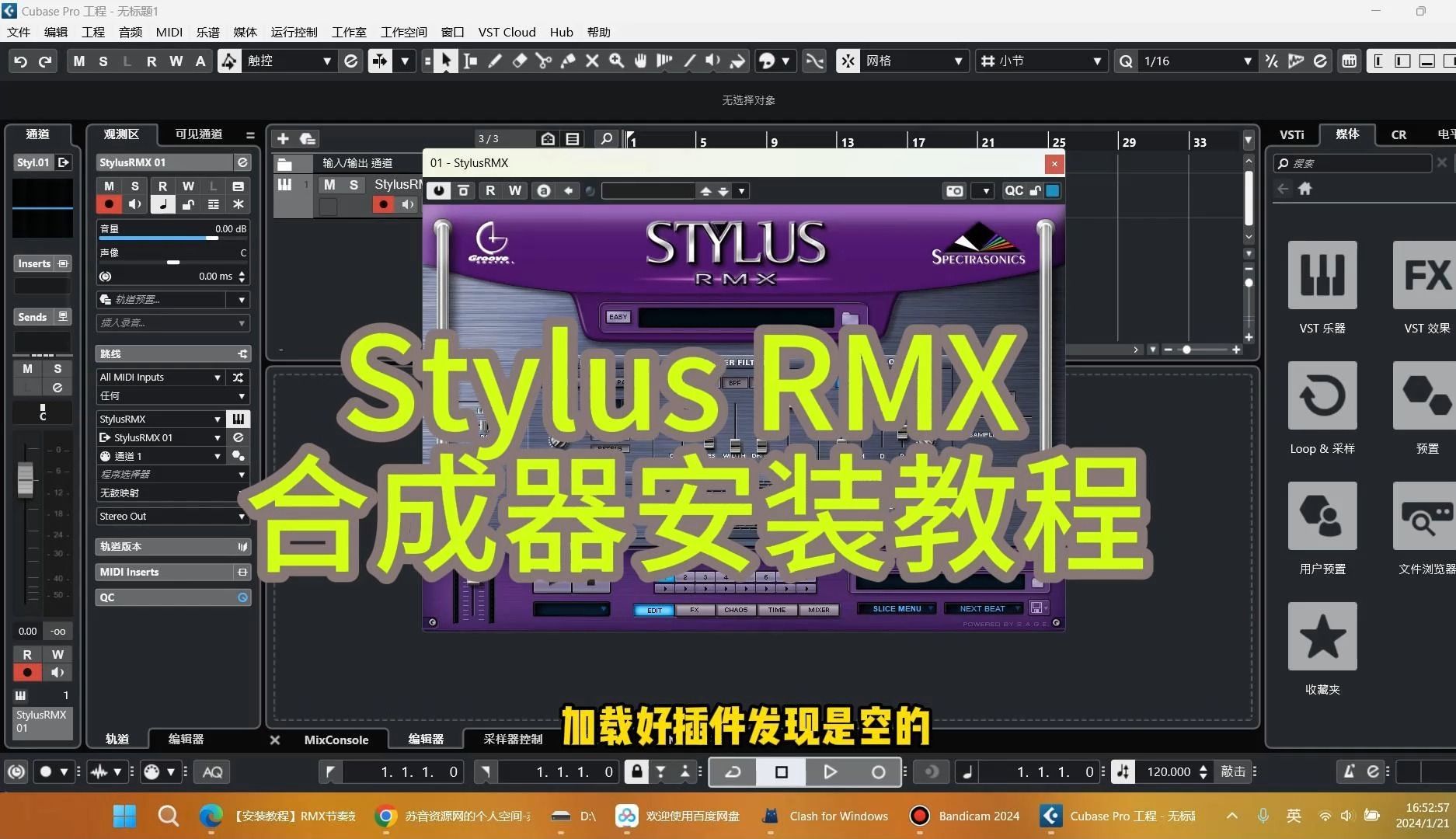Open Windows Start menu
The height and width of the screenshot is (839, 1456).
pos(124,816)
